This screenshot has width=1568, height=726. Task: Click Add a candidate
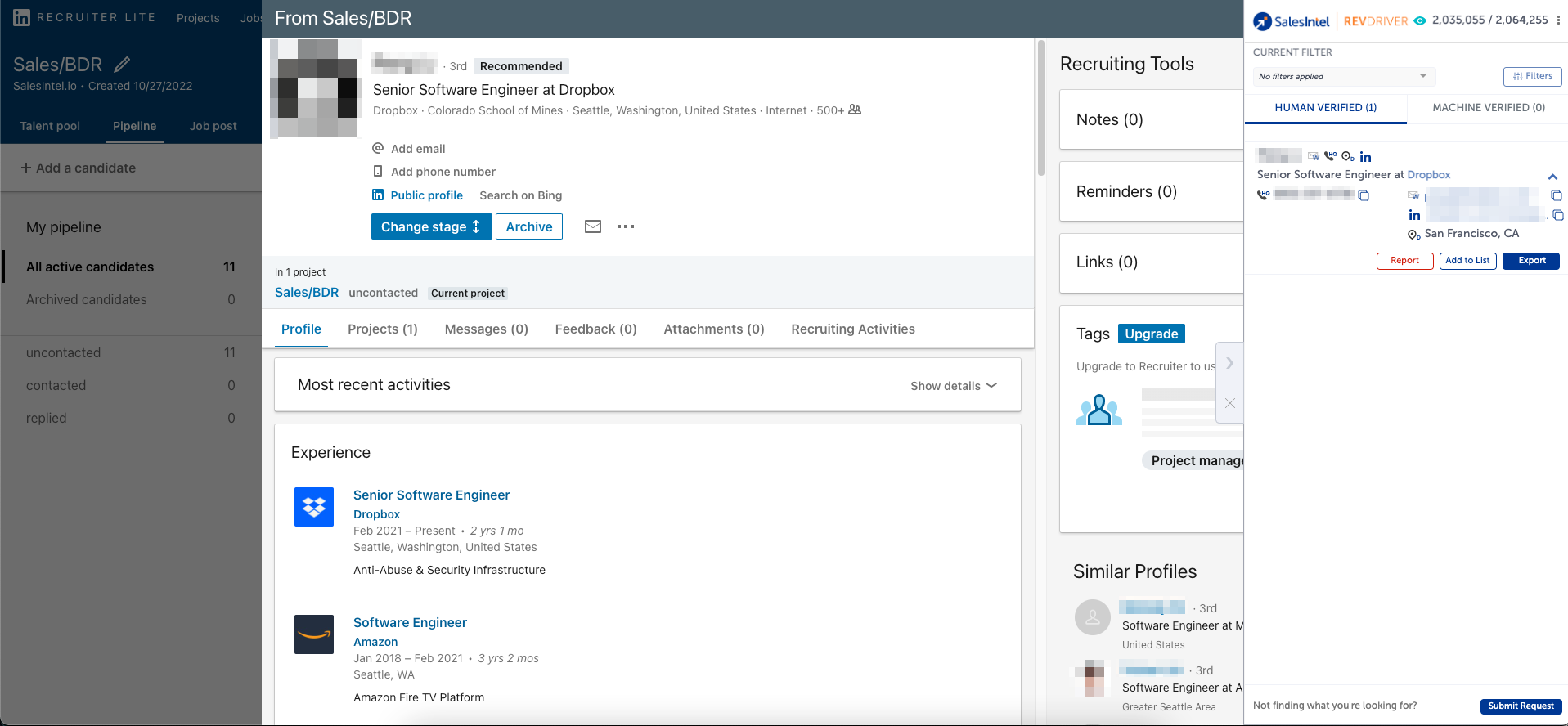[x=79, y=168]
